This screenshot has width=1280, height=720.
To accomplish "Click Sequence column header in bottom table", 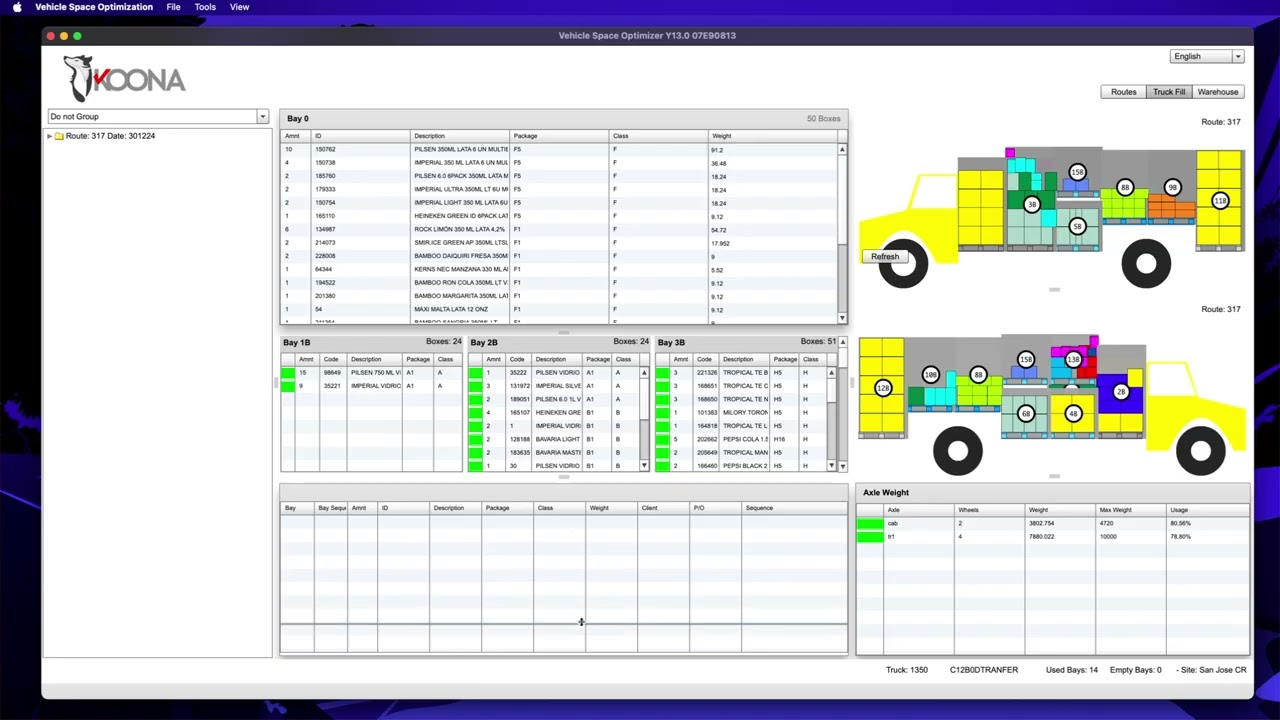I will pos(794,508).
